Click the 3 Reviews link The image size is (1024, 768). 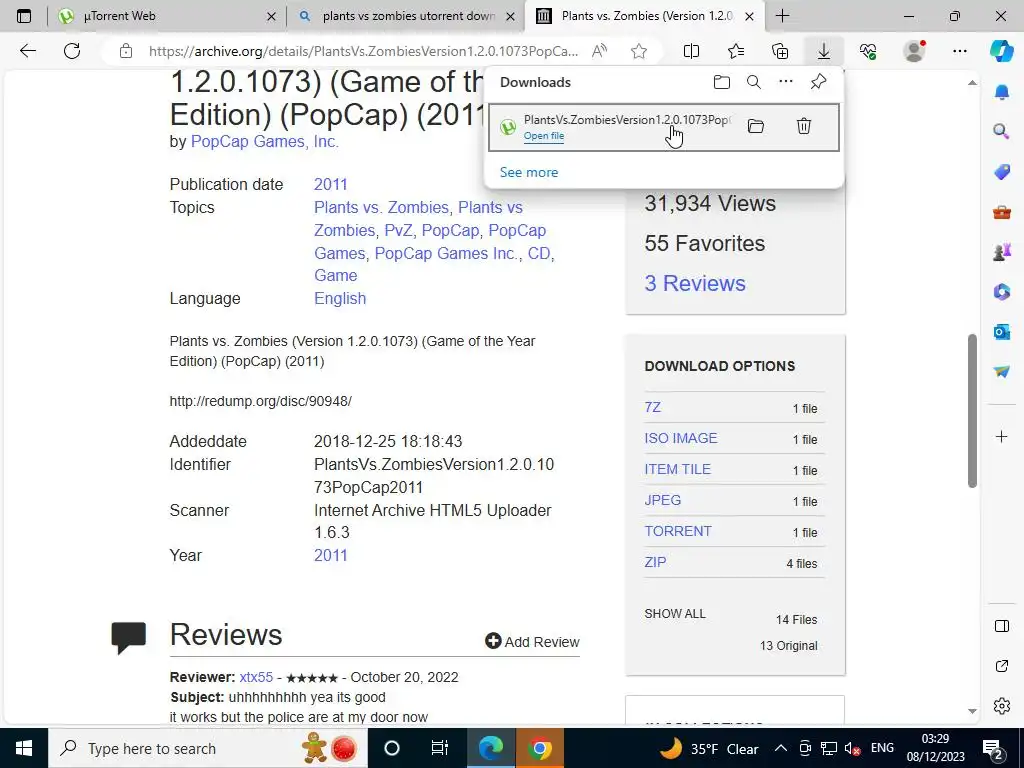pos(695,283)
